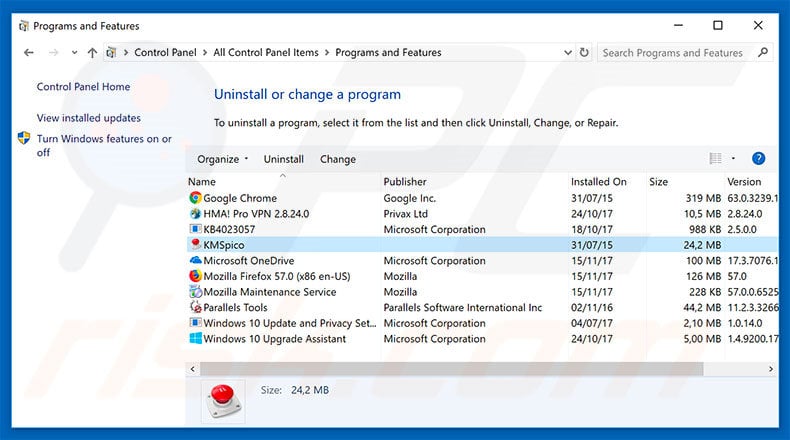Click the large KMSpico details pane thumbnail

[223, 401]
